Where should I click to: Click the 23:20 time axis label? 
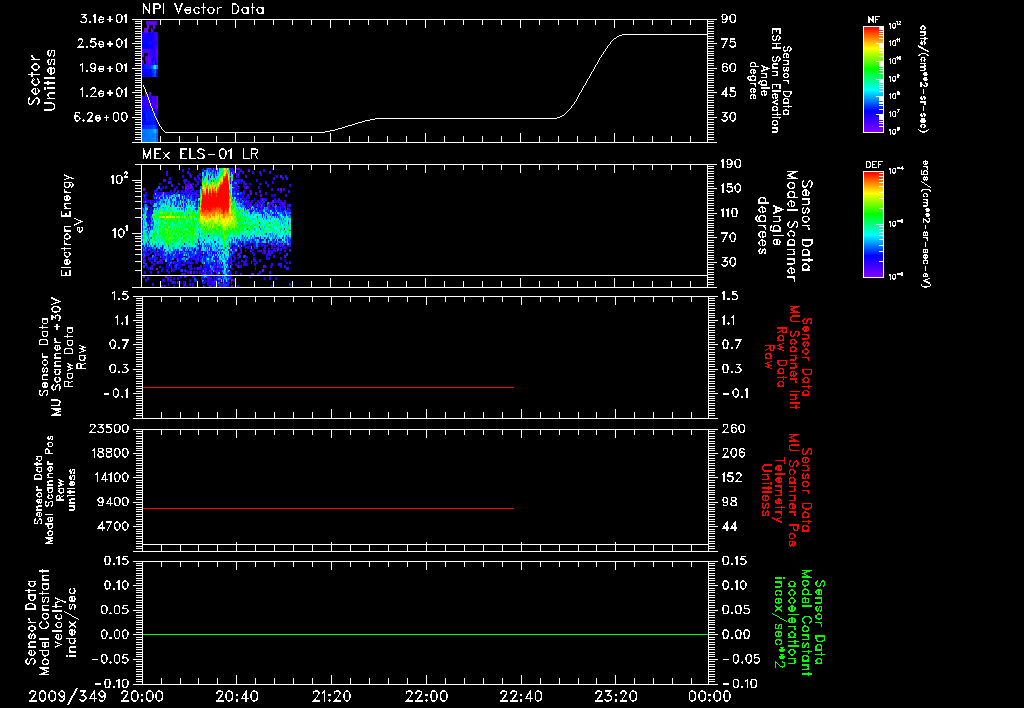click(x=615, y=696)
